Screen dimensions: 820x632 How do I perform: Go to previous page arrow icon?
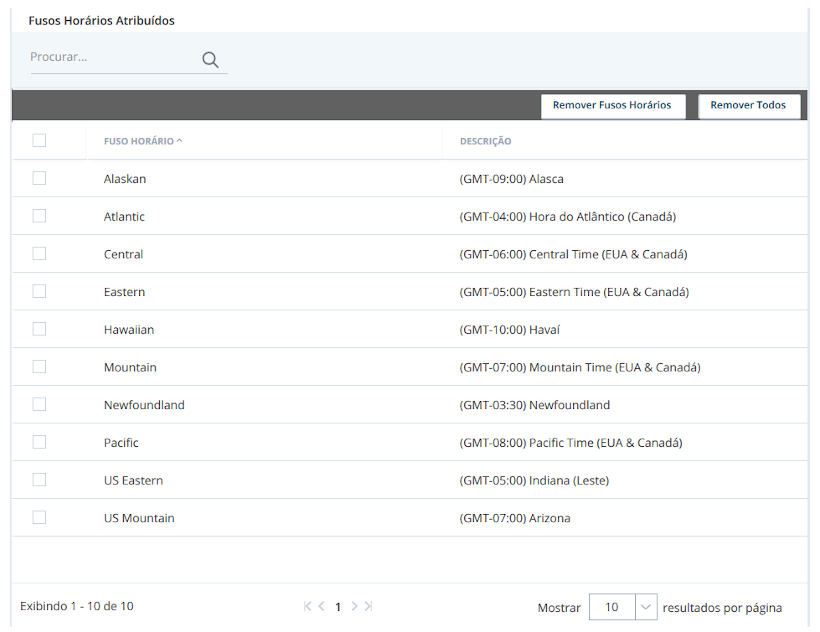tap(322, 606)
